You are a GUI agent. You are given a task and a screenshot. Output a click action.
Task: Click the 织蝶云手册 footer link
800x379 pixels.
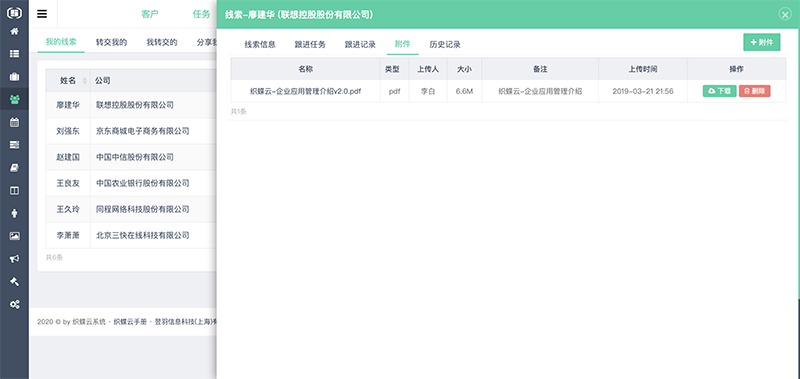[x=130, y=322]
